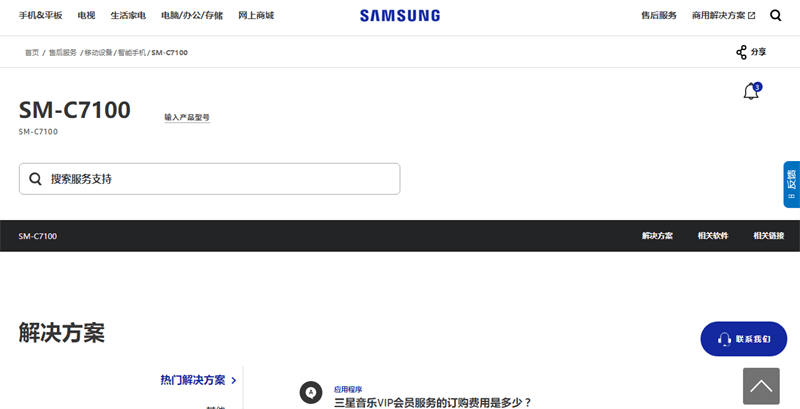Open the 手机&平板 menu

point(41,15)
